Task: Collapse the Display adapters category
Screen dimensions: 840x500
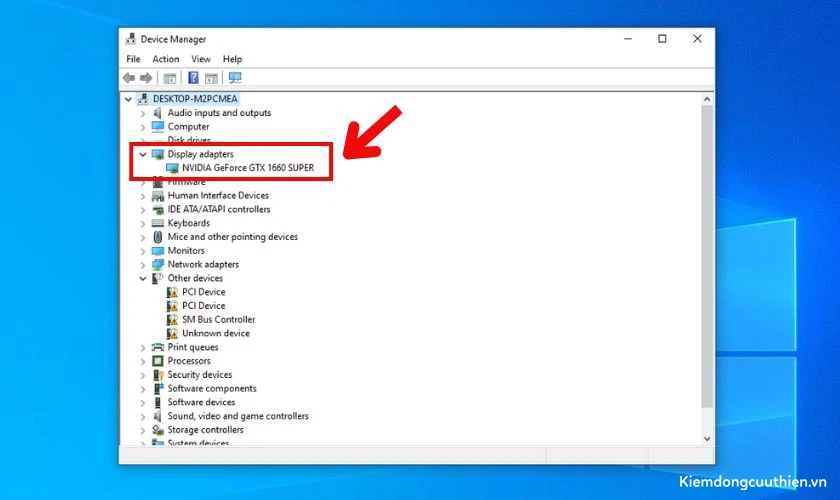Action: click(142, 154)
